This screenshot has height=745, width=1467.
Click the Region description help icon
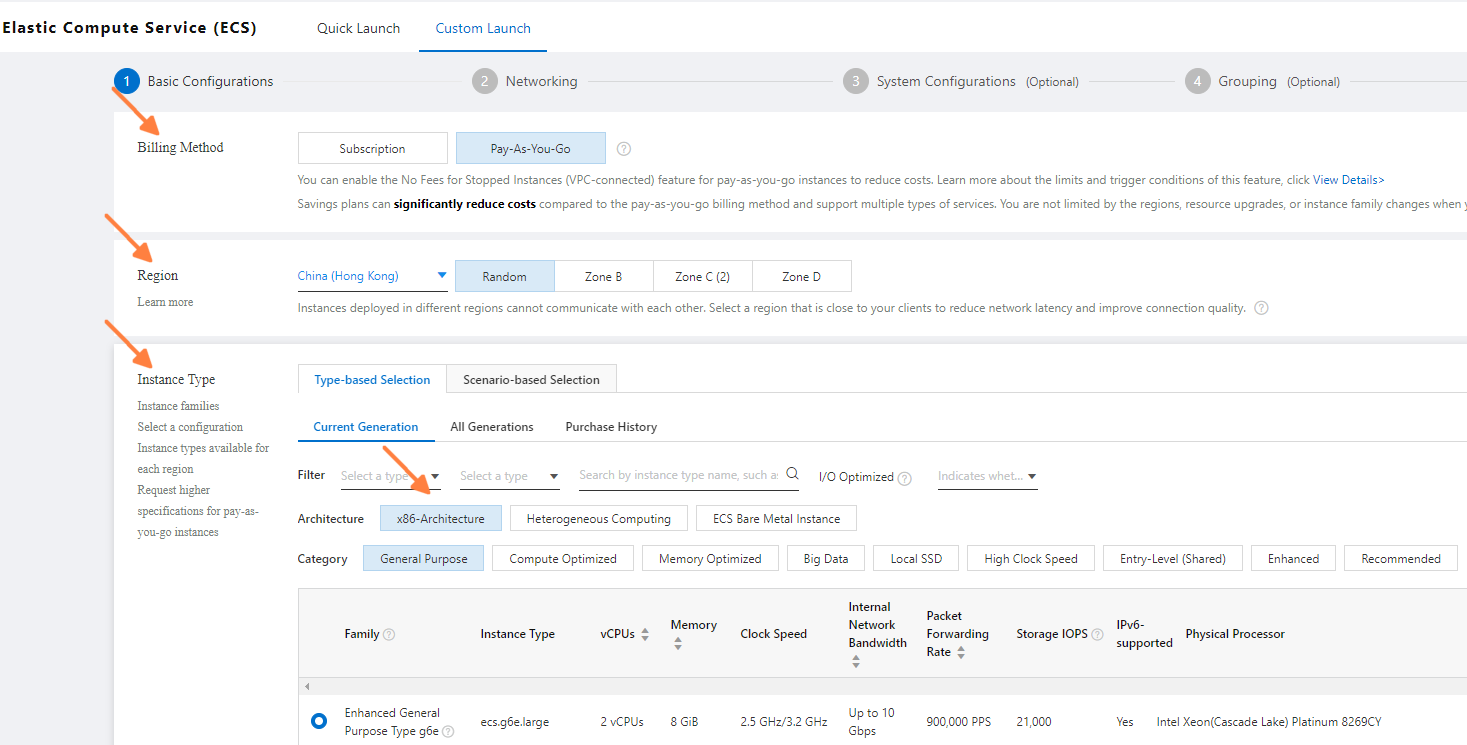pyautogui.click(x=1261, y=308)
